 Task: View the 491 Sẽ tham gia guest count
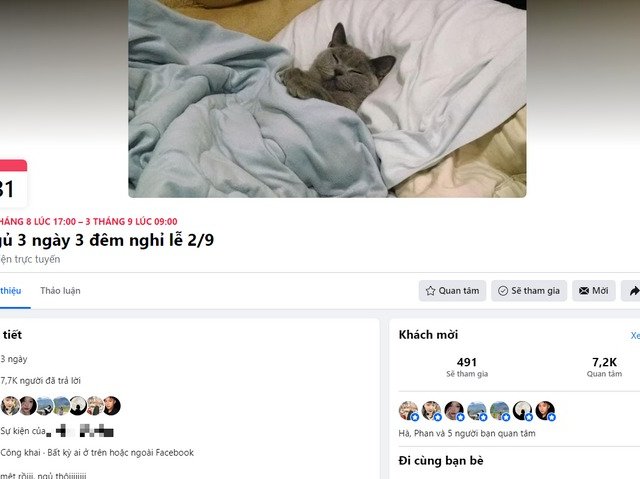pos(467,367)
